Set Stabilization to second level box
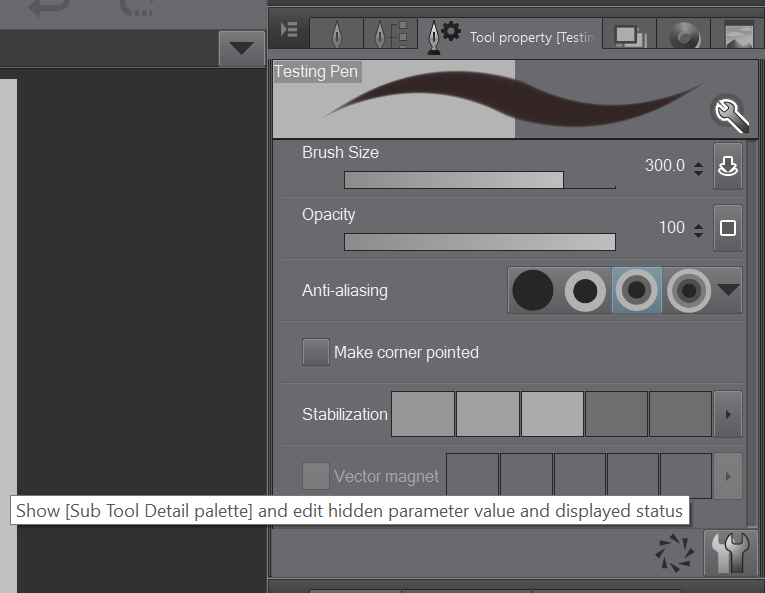 click(x=488, y=414)
